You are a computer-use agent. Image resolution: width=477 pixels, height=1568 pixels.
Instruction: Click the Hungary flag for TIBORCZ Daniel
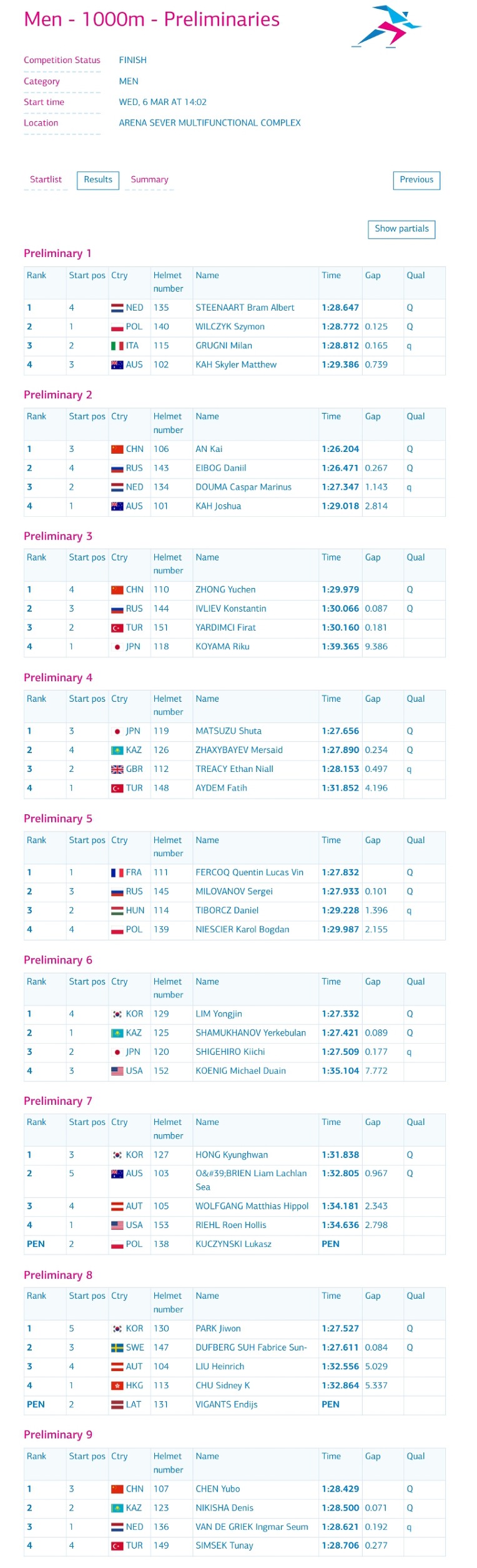(117, 911)
